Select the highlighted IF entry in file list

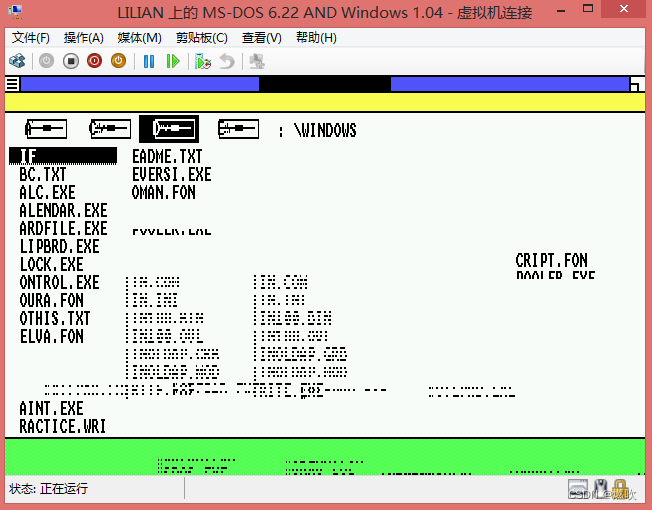63,156
